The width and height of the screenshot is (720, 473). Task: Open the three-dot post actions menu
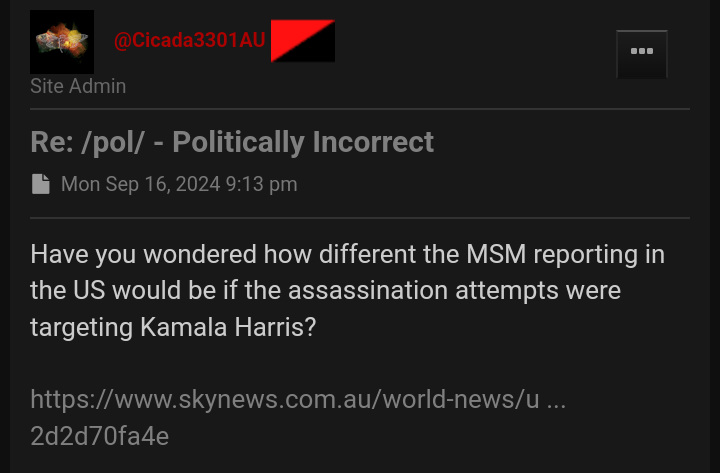click(x=641, y=54)
